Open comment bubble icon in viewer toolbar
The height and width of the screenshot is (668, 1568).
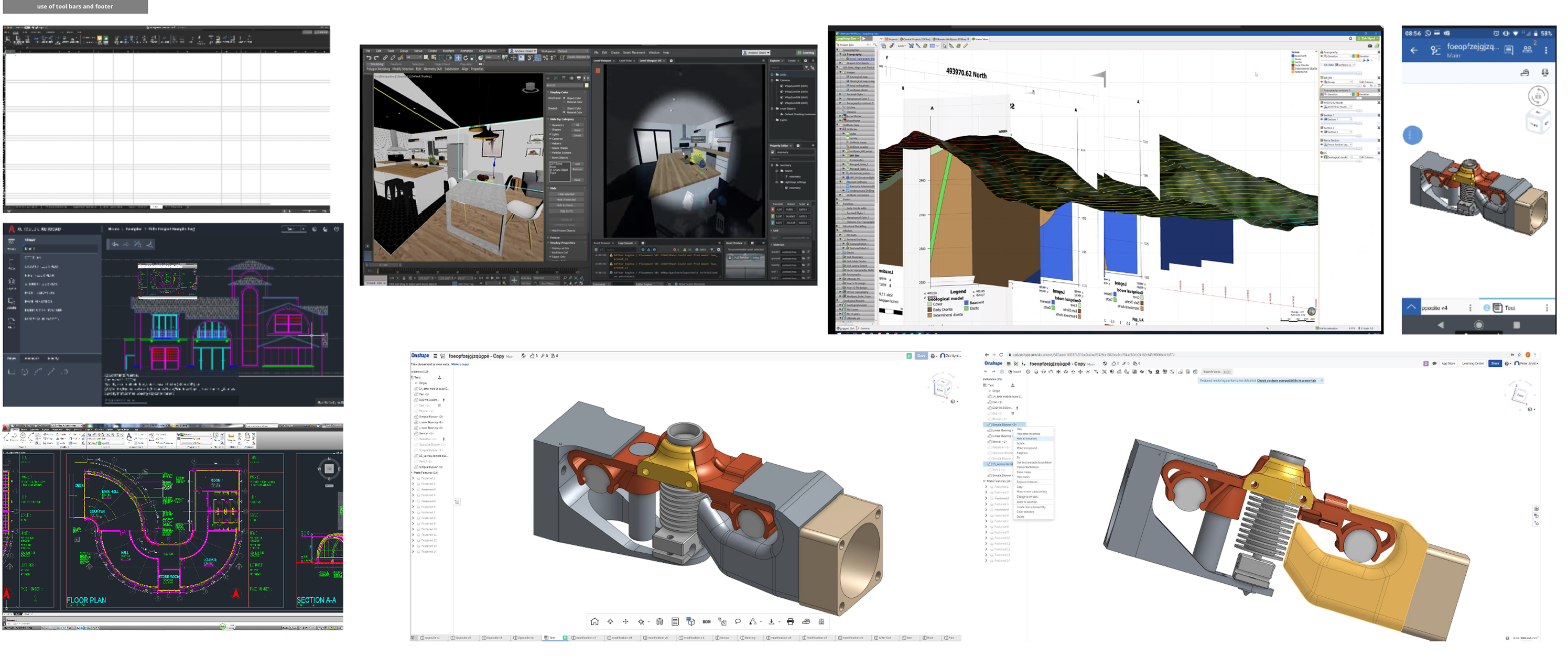738,622
